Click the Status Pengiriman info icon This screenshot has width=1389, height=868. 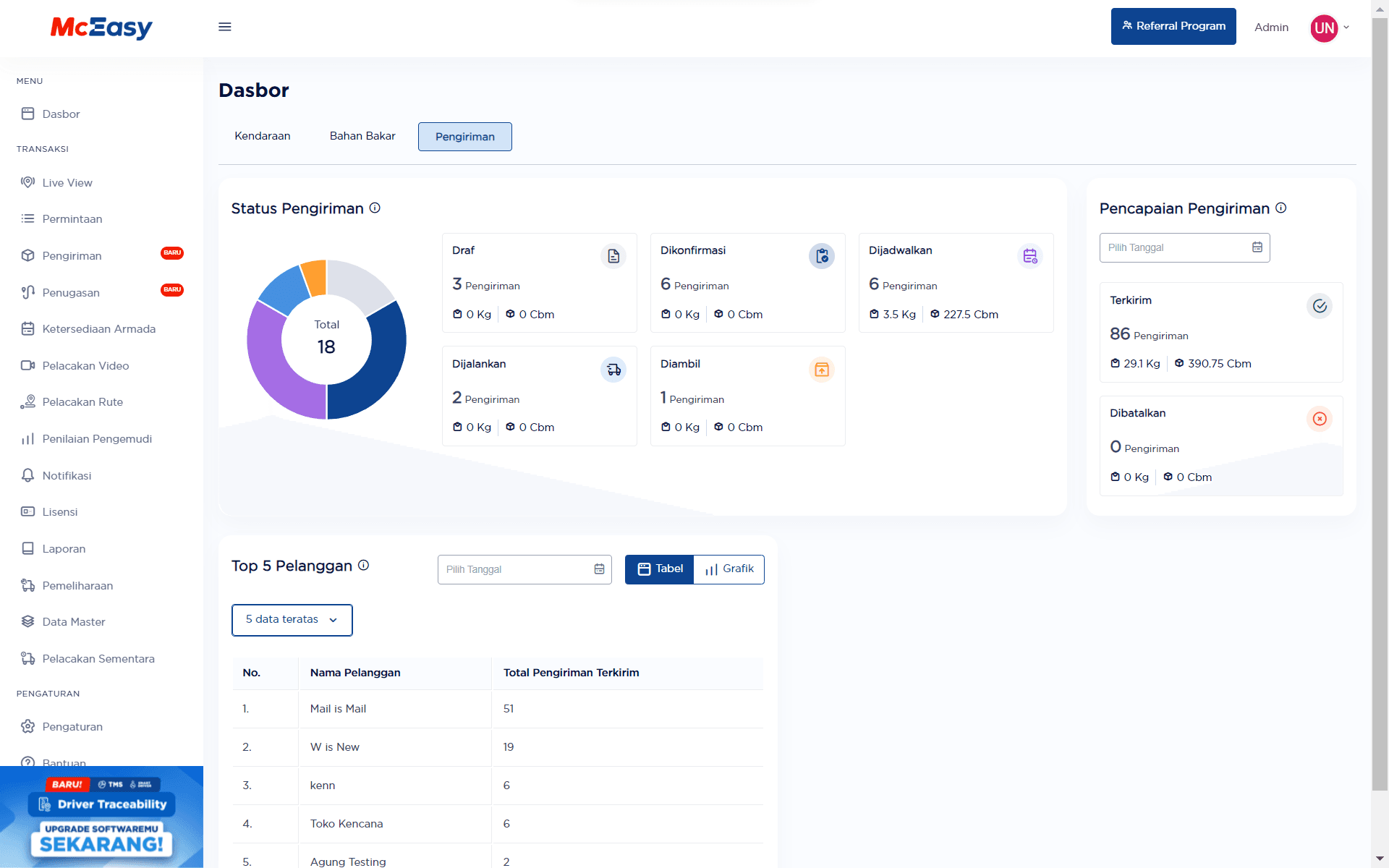coord(375,208)
